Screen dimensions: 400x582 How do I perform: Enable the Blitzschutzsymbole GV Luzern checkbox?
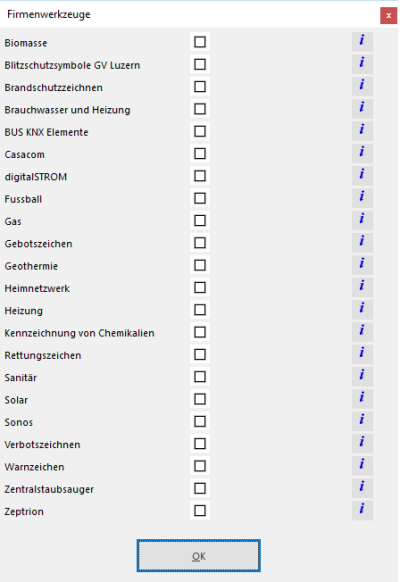click(200, 64)
